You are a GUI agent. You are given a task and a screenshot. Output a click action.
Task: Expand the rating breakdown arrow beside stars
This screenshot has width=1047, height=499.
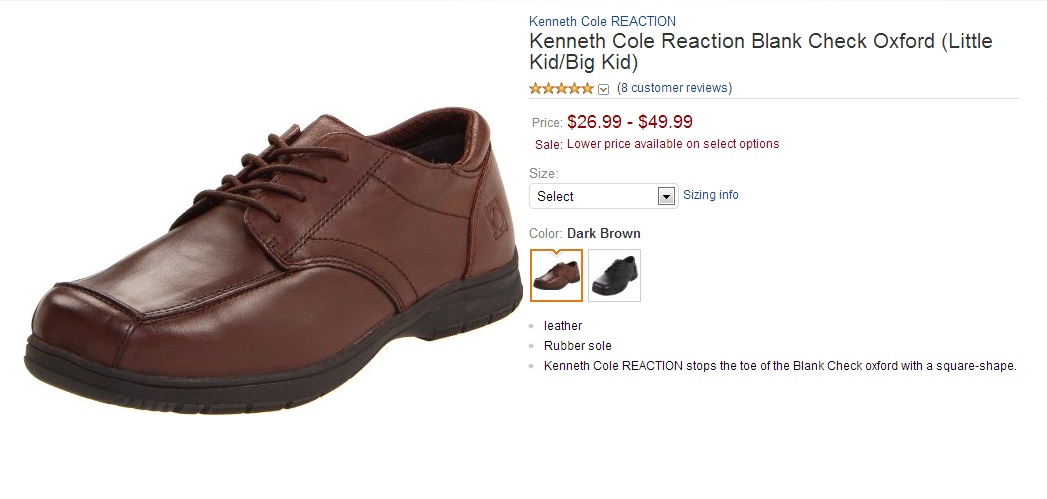pyautogui.click(x=603, y=89)
